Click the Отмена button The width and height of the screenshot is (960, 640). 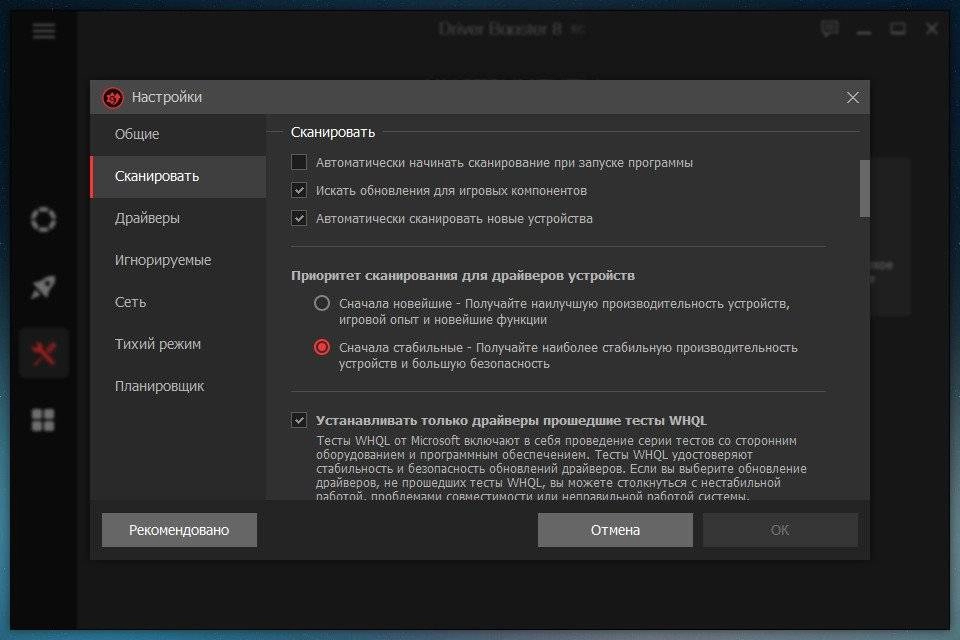[x=615, y=530]
